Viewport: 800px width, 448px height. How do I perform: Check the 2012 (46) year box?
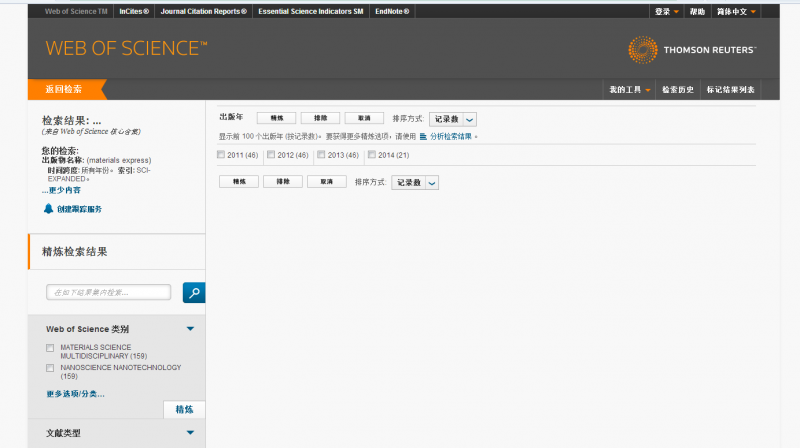pyautogui.click(x=271, y=155)
